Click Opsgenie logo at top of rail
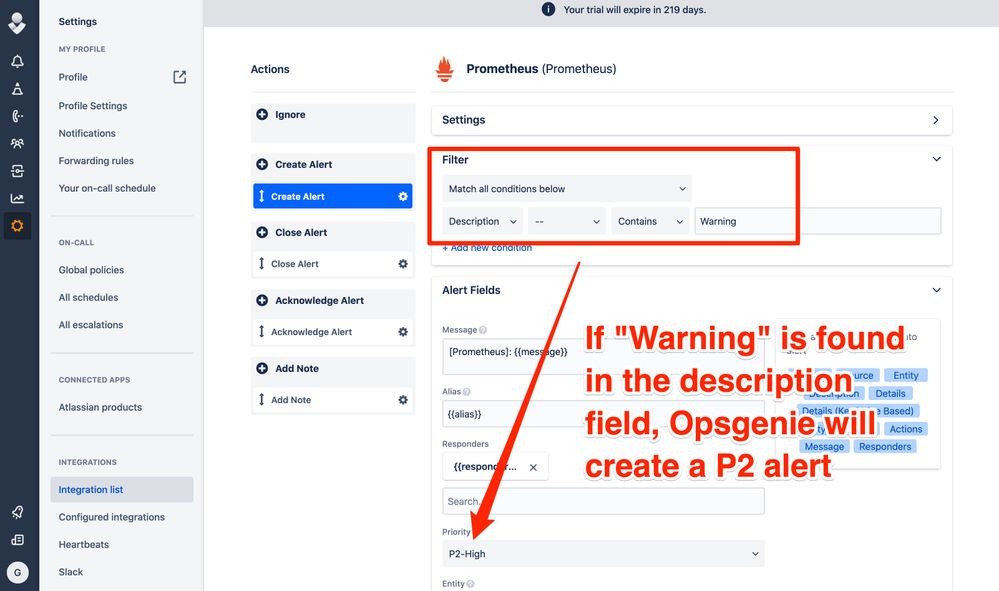Screen dimensions: 999x591 point(17,23)
